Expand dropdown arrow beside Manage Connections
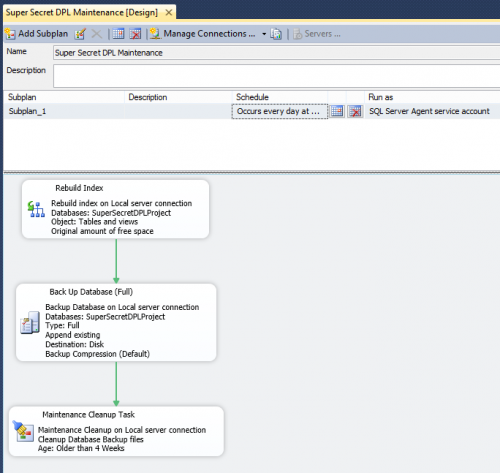 coord(264,34)
